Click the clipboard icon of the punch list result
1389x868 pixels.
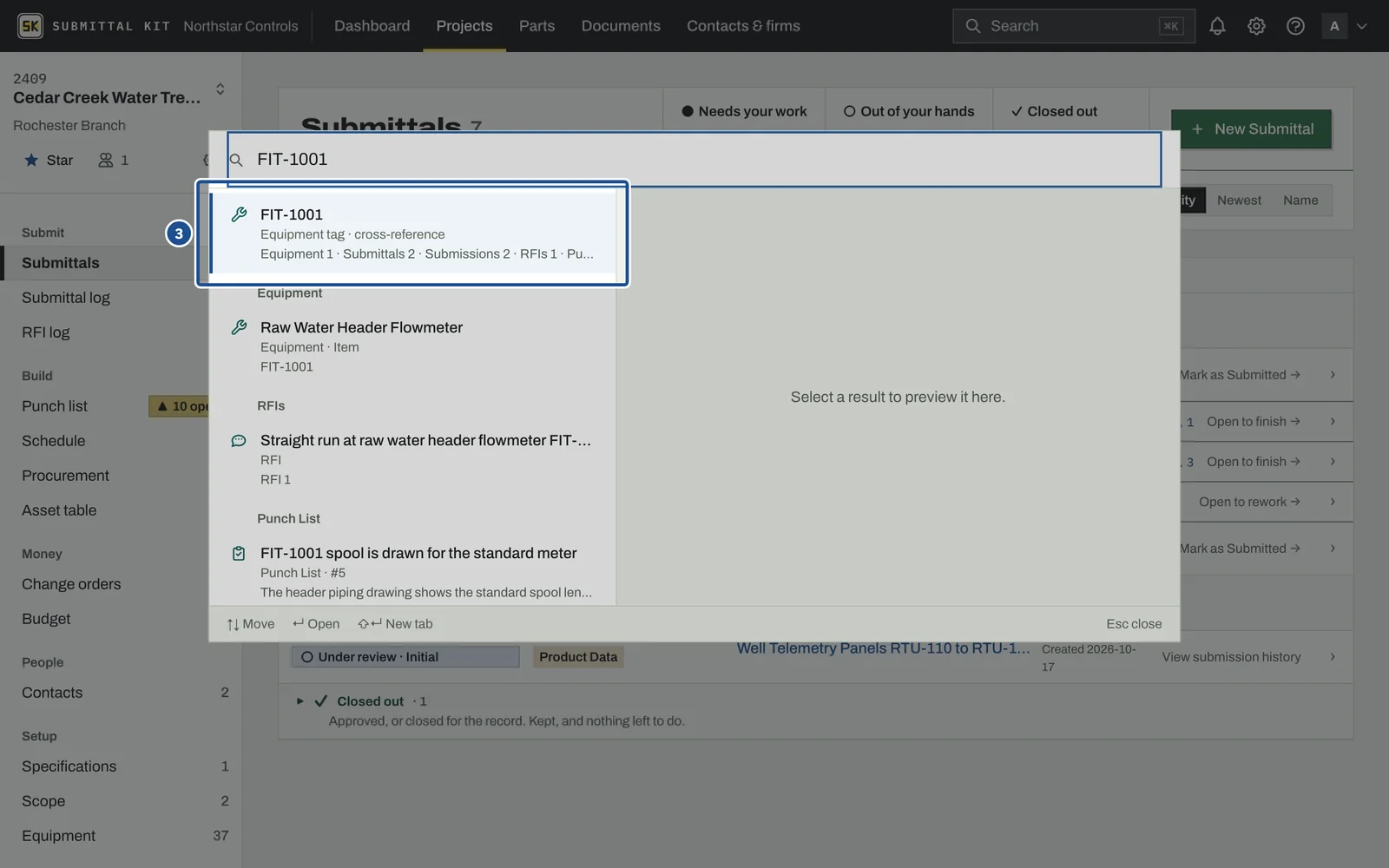pos(239,553)
